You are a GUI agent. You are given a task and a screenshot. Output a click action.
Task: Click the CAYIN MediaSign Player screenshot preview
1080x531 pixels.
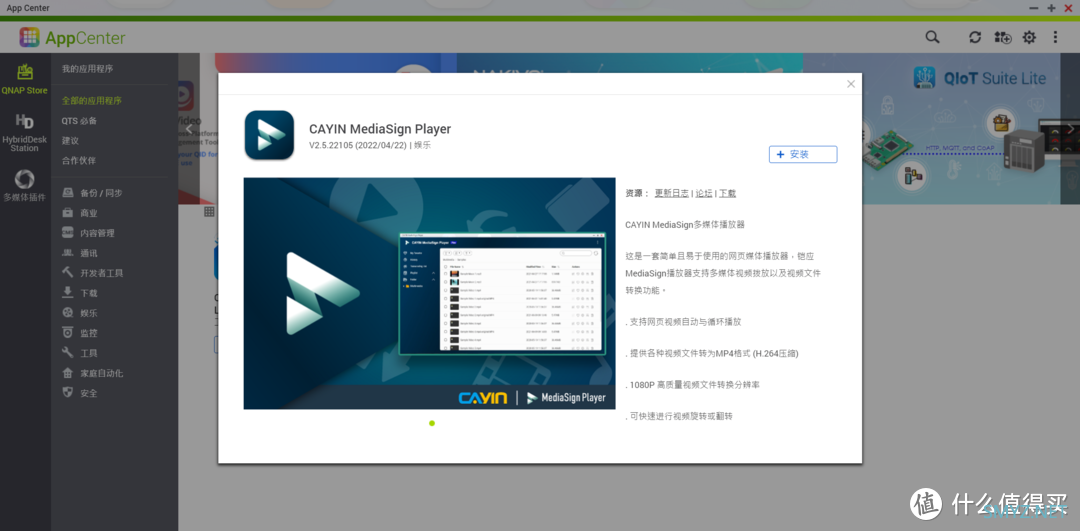point(429,293)
